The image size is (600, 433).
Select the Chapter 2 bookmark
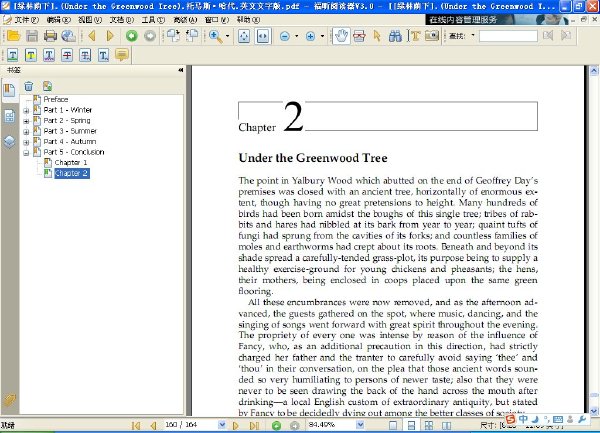coord(72,173)
